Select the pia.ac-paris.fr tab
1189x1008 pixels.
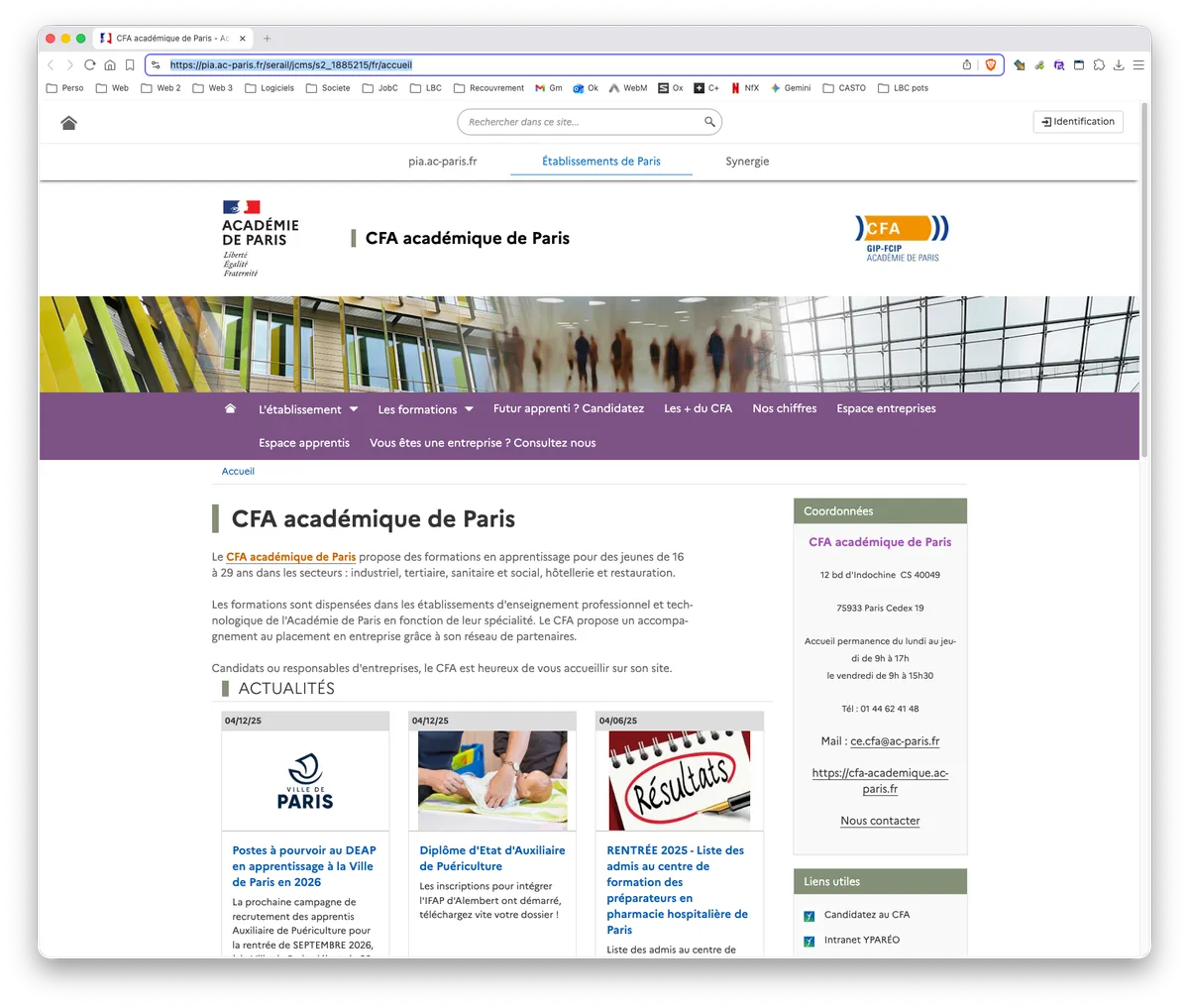click(x=442, y=161)
